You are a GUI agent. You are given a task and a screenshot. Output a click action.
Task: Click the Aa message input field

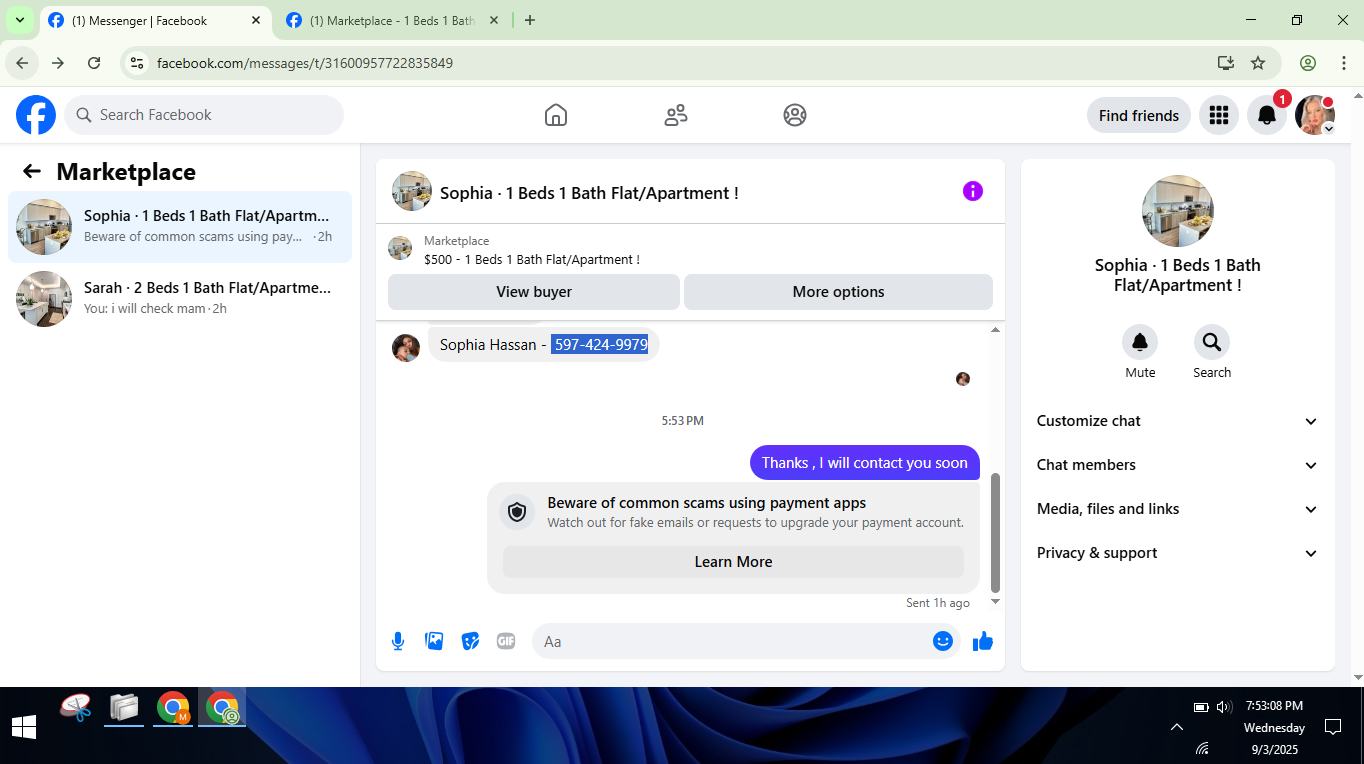click(x=732, y=641)
